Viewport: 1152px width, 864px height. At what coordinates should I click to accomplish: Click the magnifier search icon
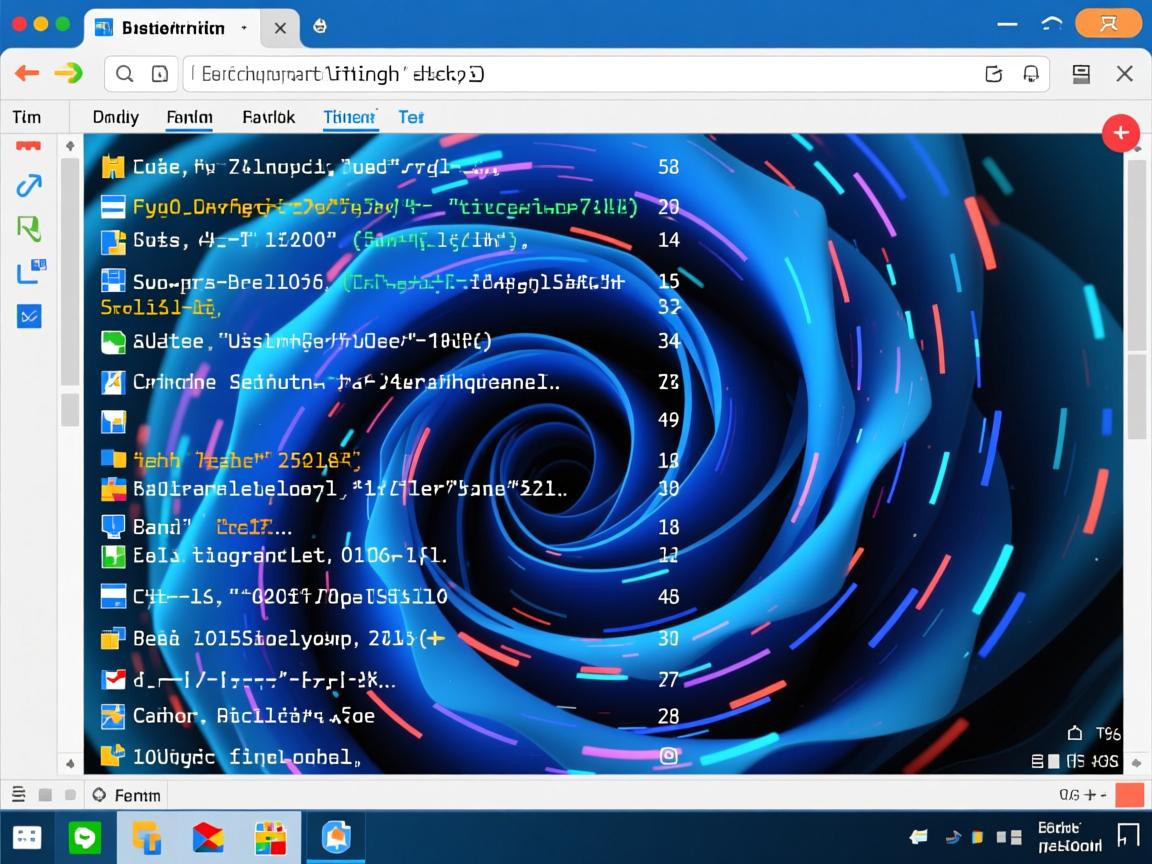[125, 74]
